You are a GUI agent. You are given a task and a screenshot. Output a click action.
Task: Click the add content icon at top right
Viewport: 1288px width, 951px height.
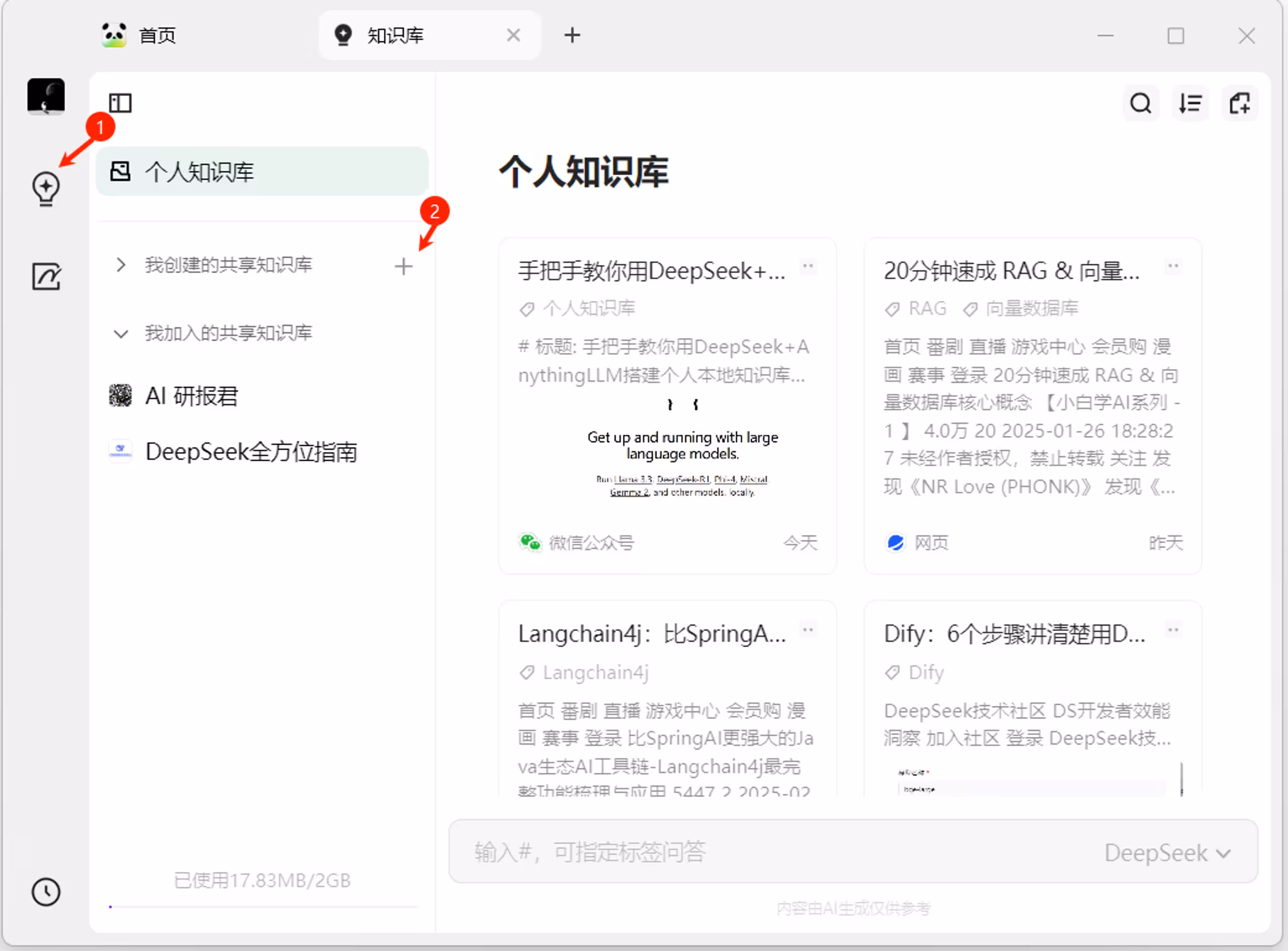[1239, 104]
